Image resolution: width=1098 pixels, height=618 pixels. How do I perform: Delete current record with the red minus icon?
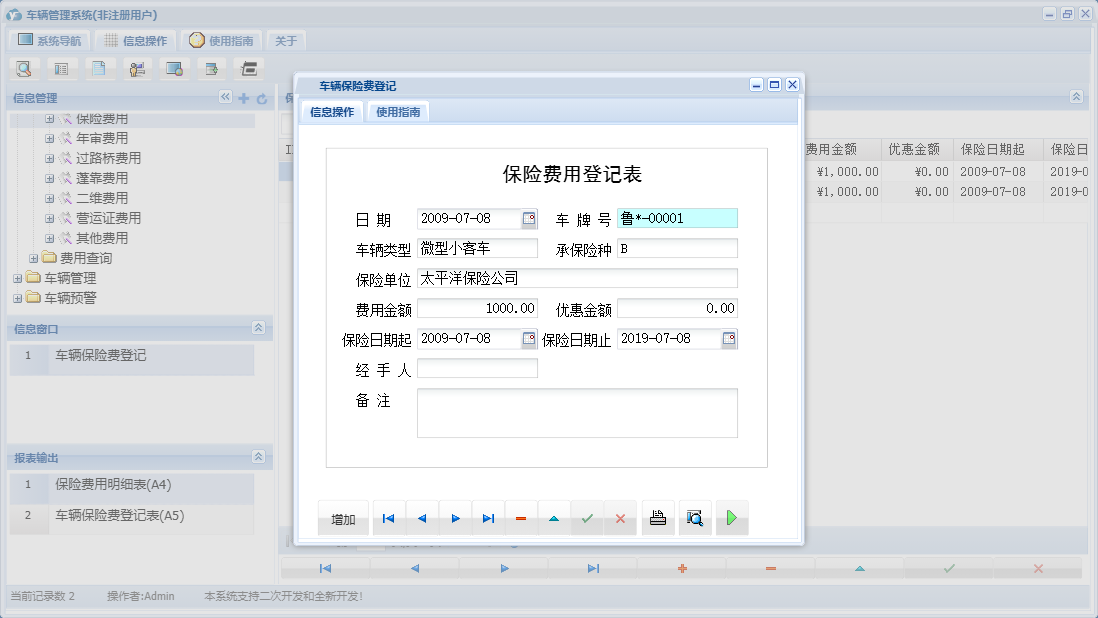521,518
